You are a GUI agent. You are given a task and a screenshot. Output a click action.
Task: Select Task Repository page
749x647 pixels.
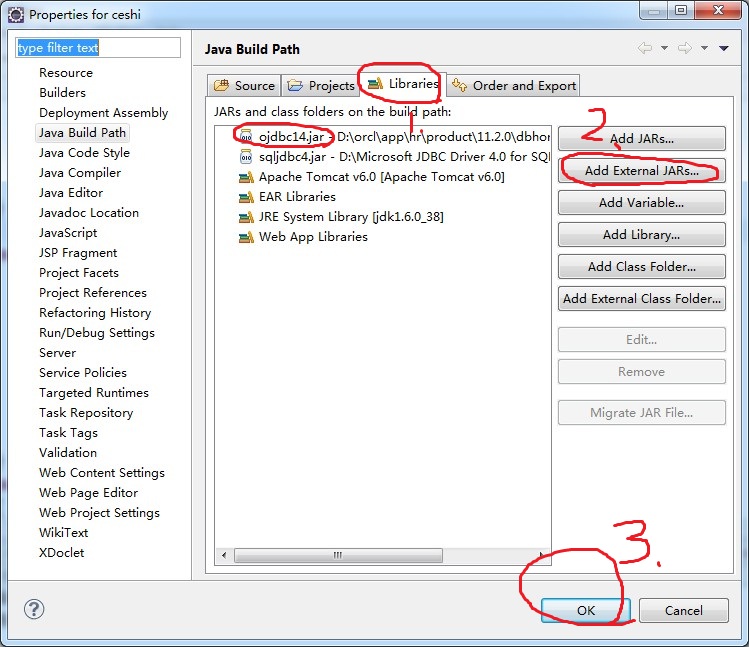pyautogui.click(x=86, y=413)
